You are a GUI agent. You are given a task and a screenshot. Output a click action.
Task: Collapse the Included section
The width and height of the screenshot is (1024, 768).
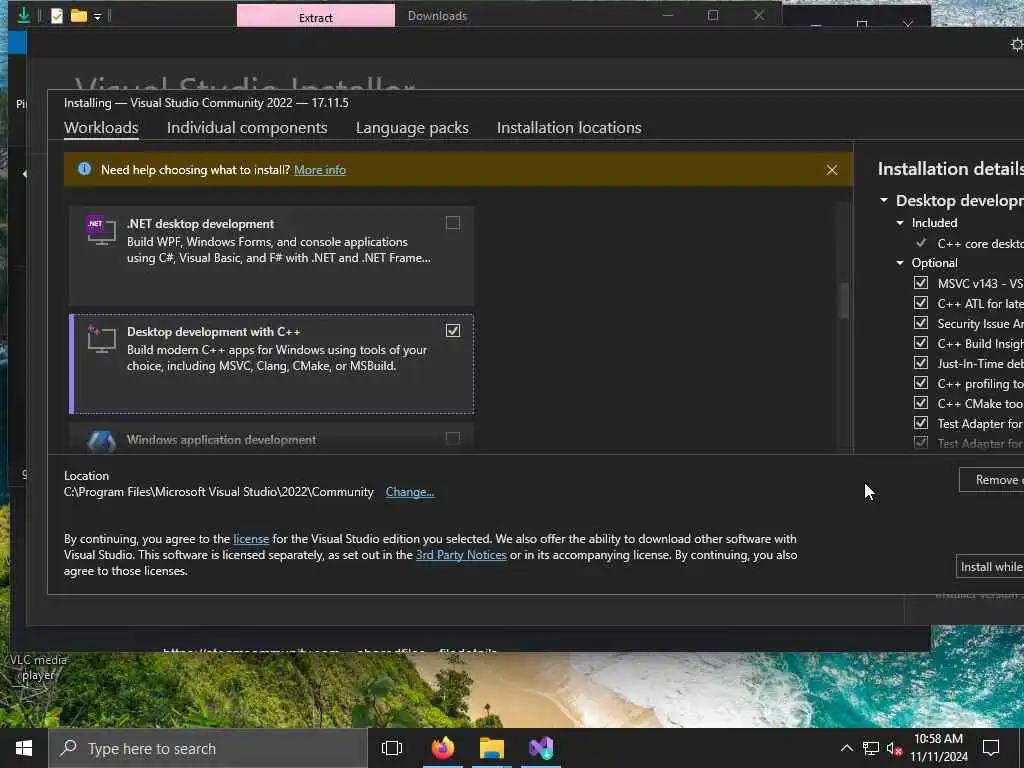click(x=900, y=223)
